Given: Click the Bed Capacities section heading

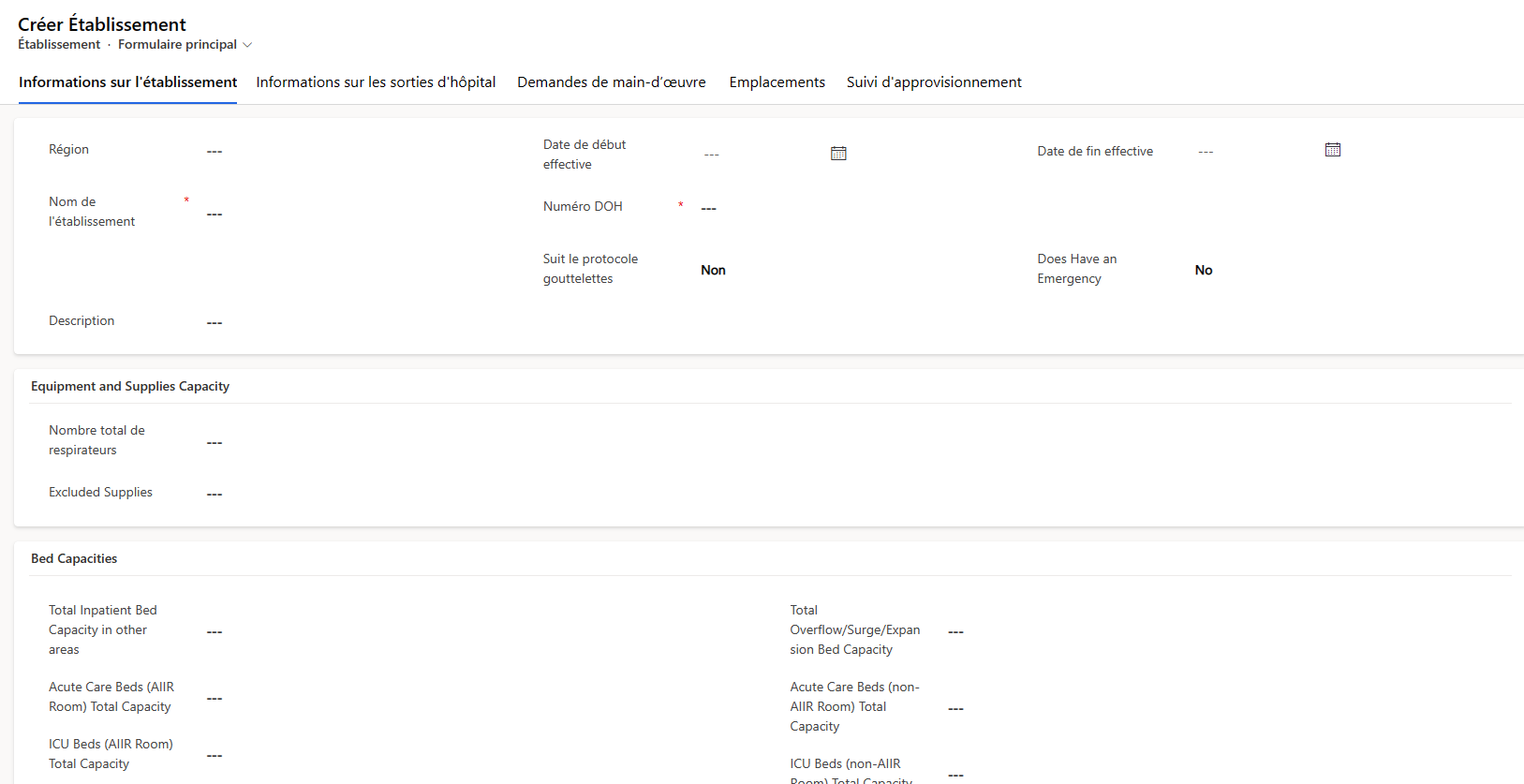Looking at the screenshot, I should 74,558.
